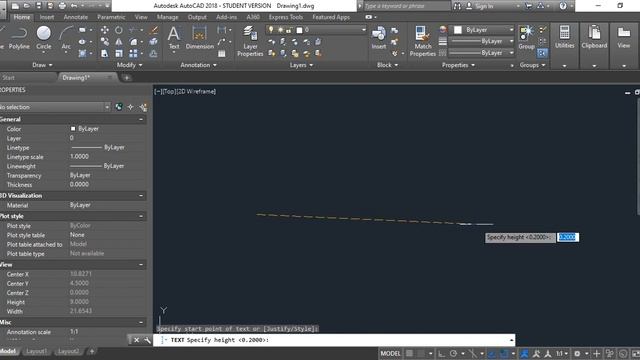The height and width of the screenshot is (360, 640).
Task: Select the Text annotation tool
Action: 174,38
